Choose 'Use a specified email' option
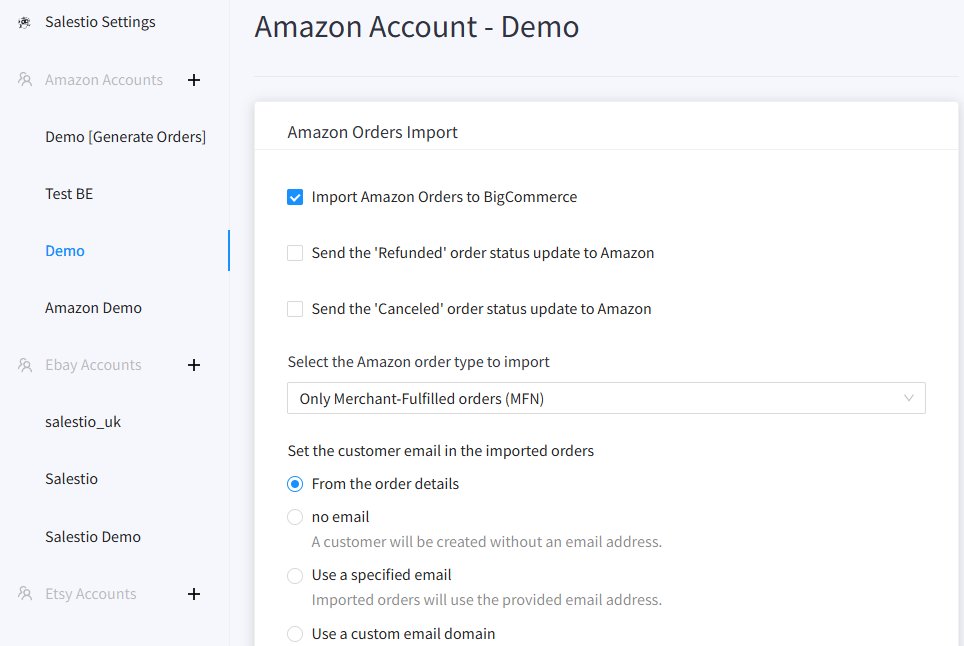The image size is (964, 646). coord(295,576)
